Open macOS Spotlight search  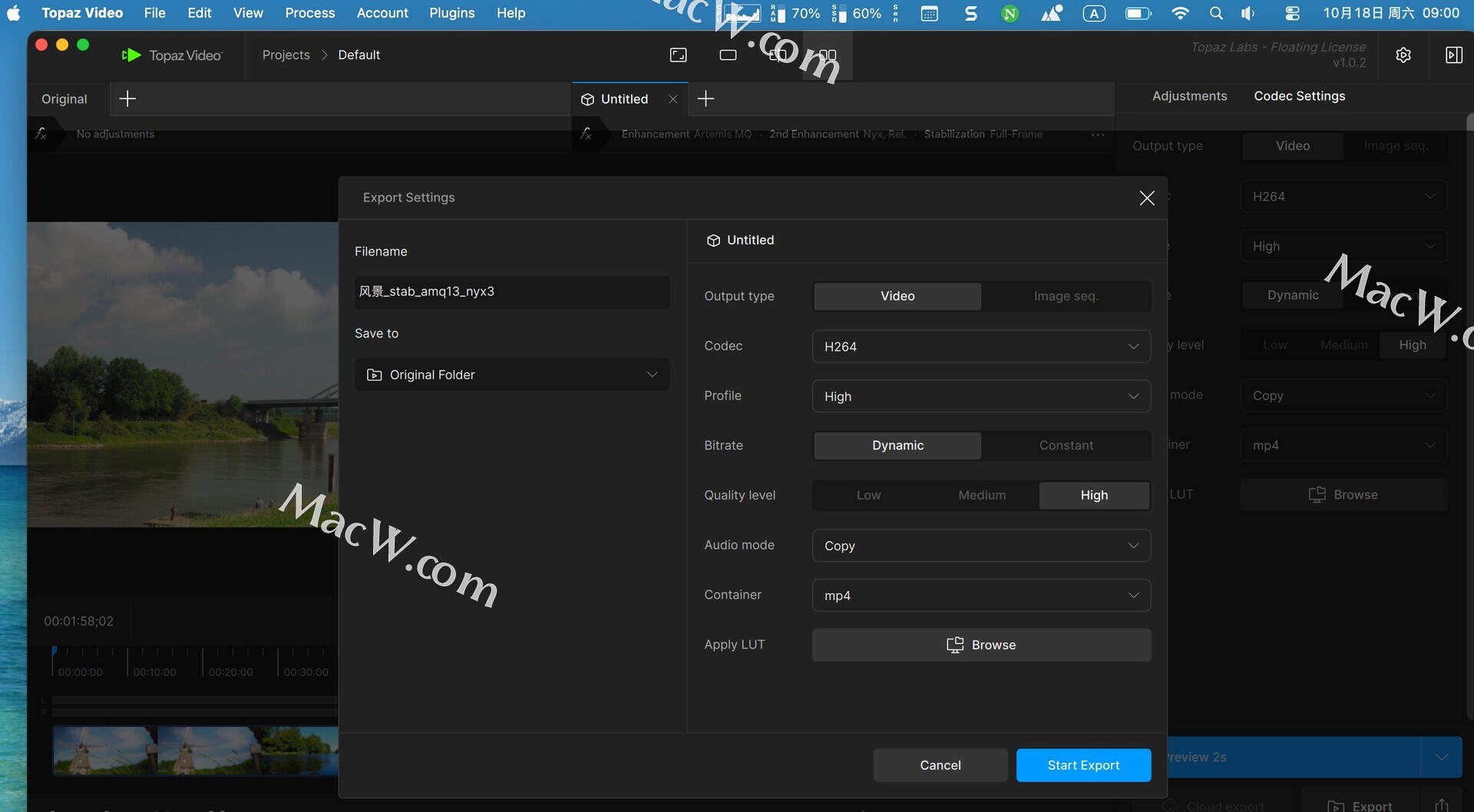pyautogui.click(x=1216, y=13)
